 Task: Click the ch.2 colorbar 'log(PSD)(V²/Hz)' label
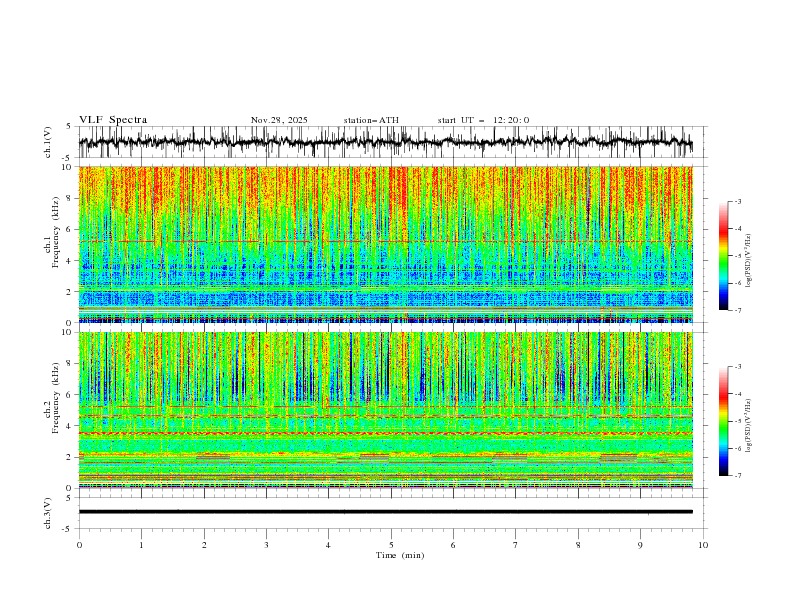click(749, 426)
